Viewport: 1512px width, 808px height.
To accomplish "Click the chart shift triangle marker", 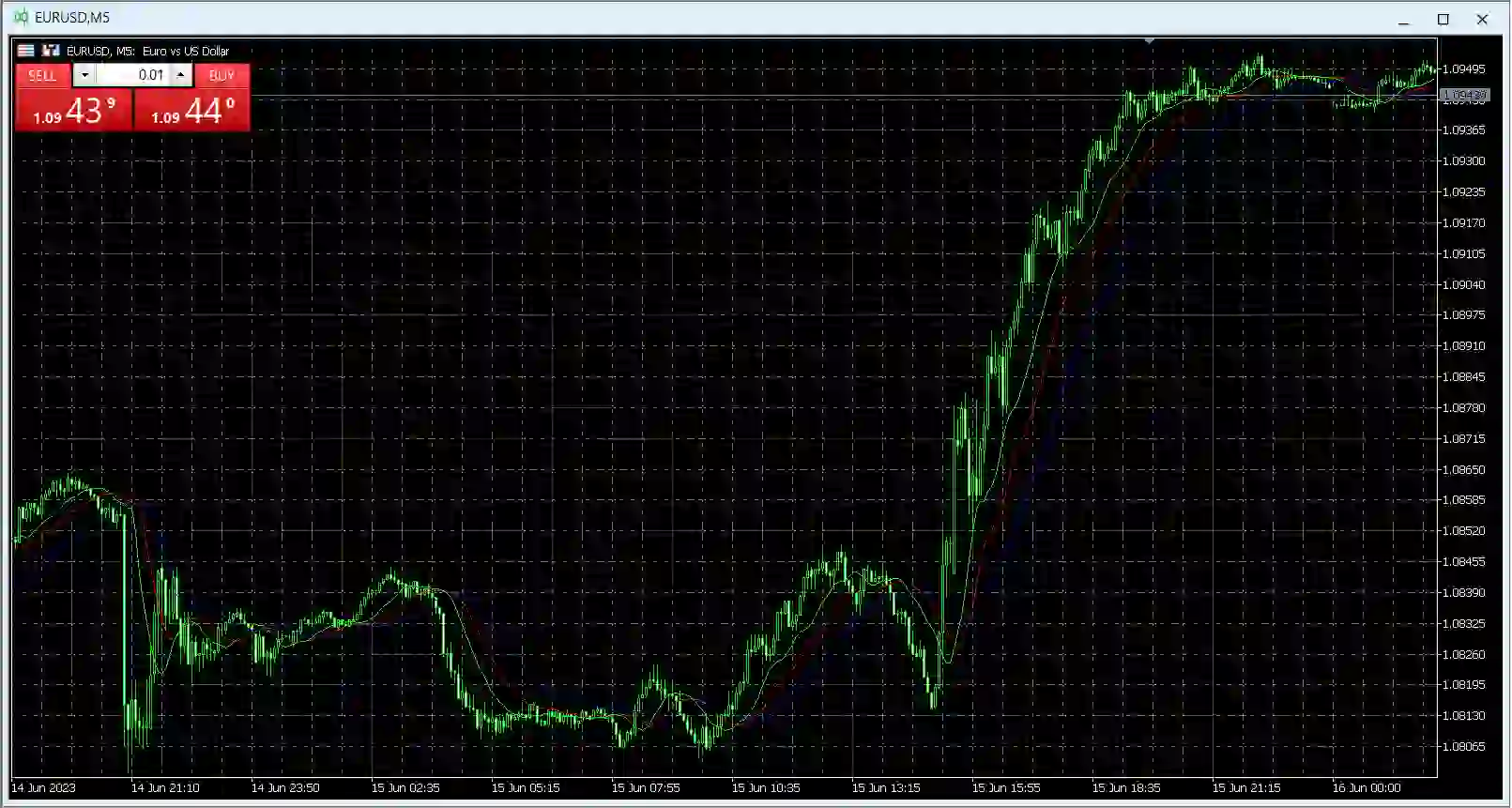I will click(x=1149, y=41).
